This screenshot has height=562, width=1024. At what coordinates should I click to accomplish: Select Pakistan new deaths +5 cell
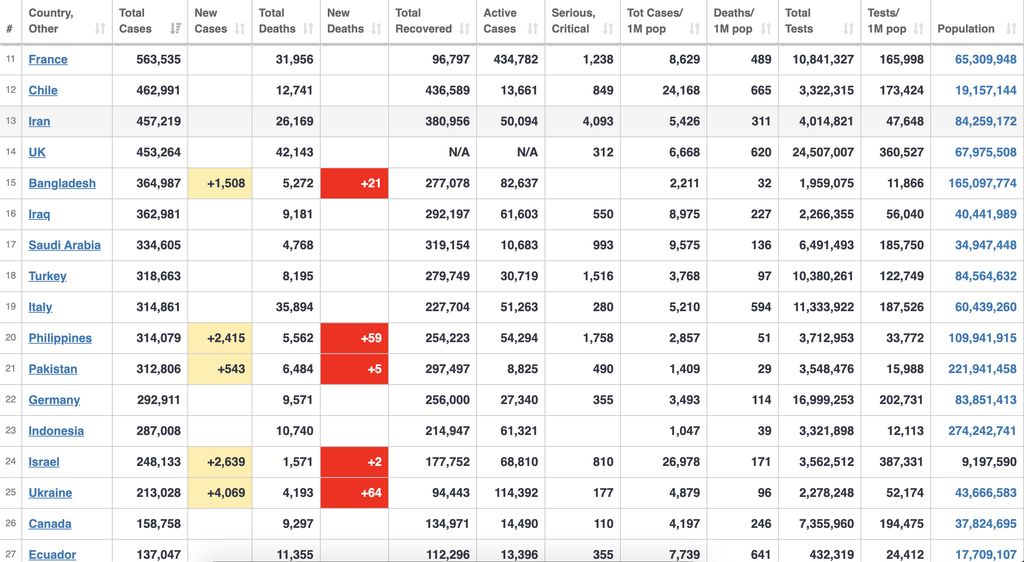tap(355, 369)
